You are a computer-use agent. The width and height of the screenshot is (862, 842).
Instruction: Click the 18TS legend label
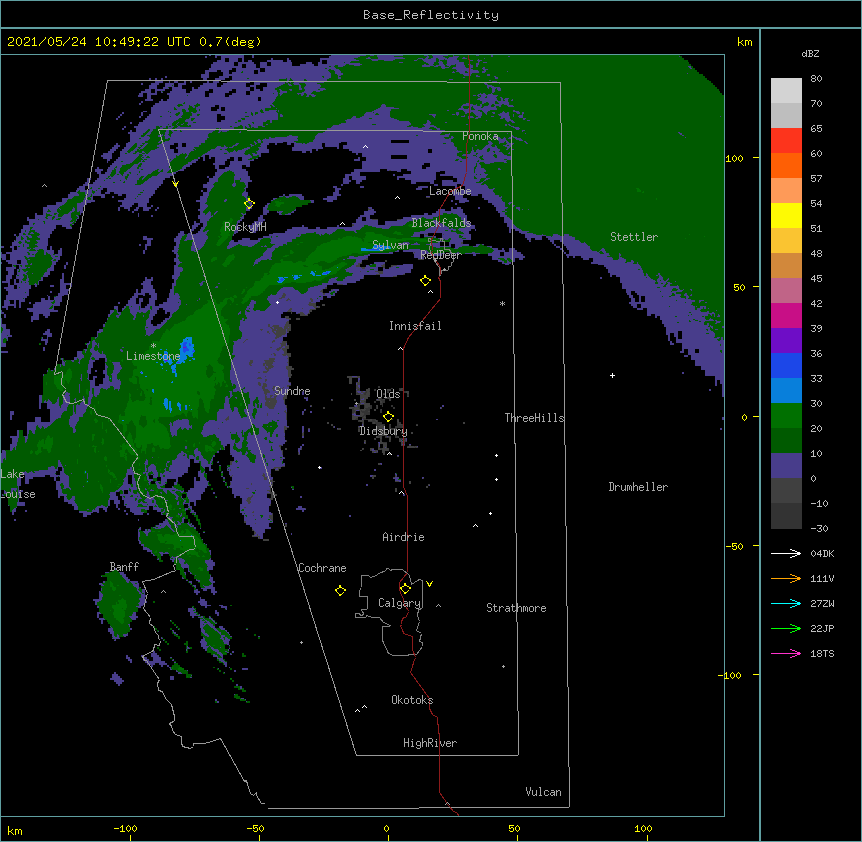pos(822,653)
